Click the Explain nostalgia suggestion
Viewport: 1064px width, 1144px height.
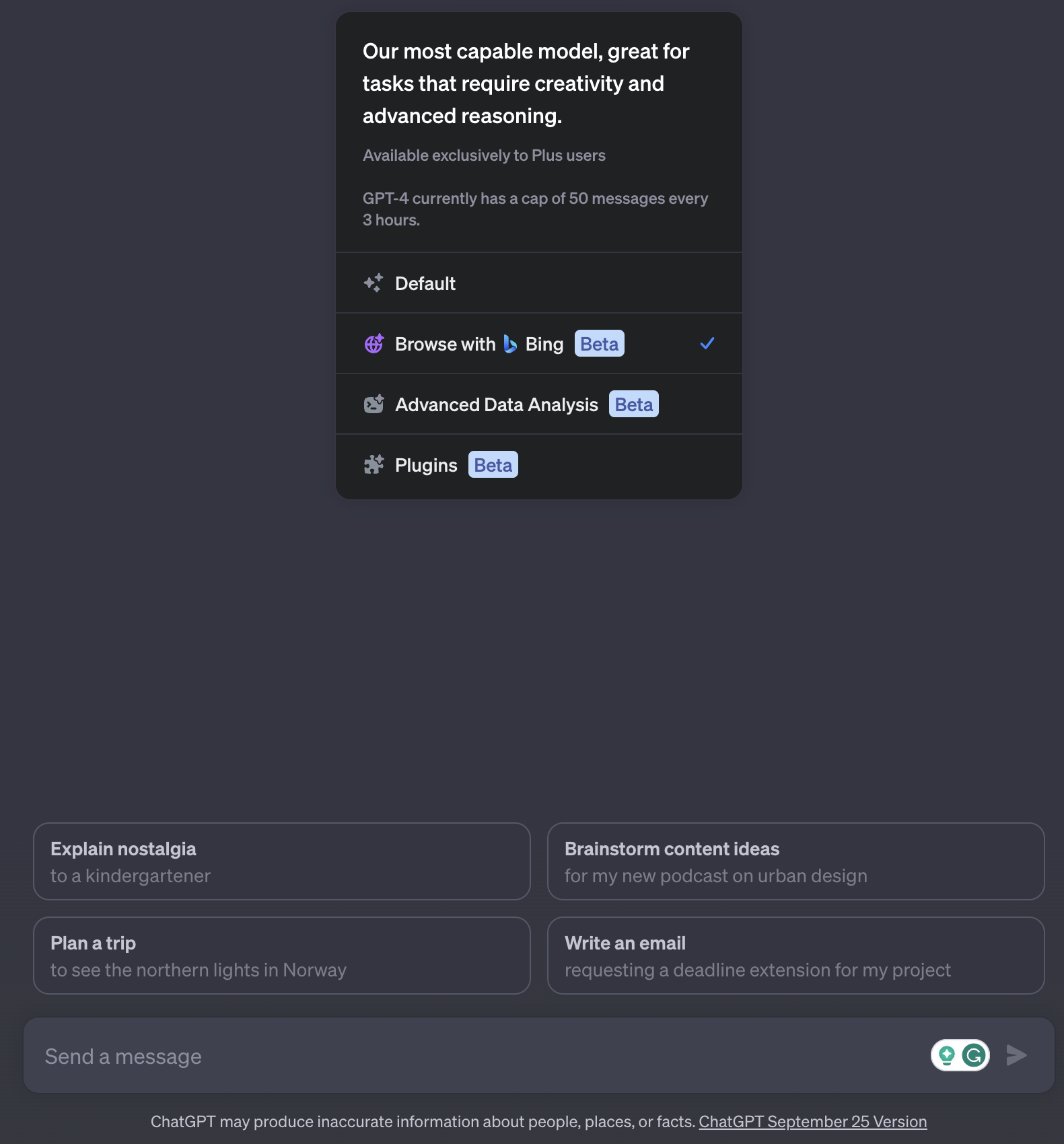(x=281, y=861)
